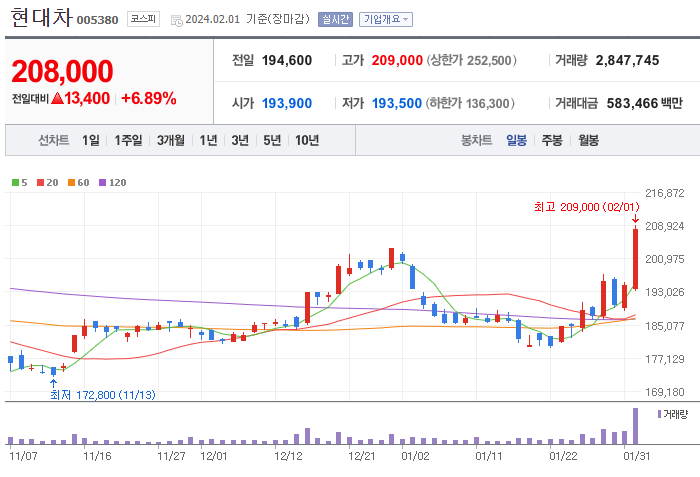The height and width of the screenshot is (477, 700).
Task: Click the +6.89% change value
Action: coord(149,98)
